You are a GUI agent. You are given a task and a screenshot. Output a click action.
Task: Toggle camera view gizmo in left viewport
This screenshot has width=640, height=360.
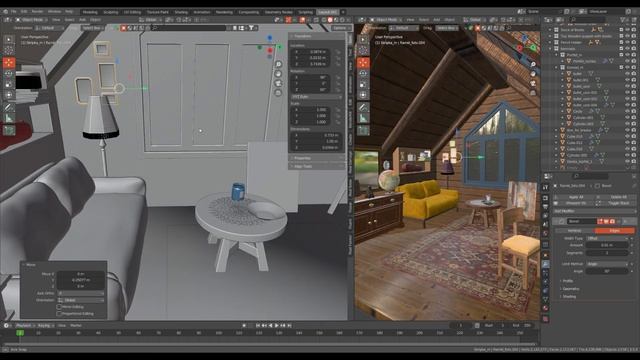[x=278, y=83]
